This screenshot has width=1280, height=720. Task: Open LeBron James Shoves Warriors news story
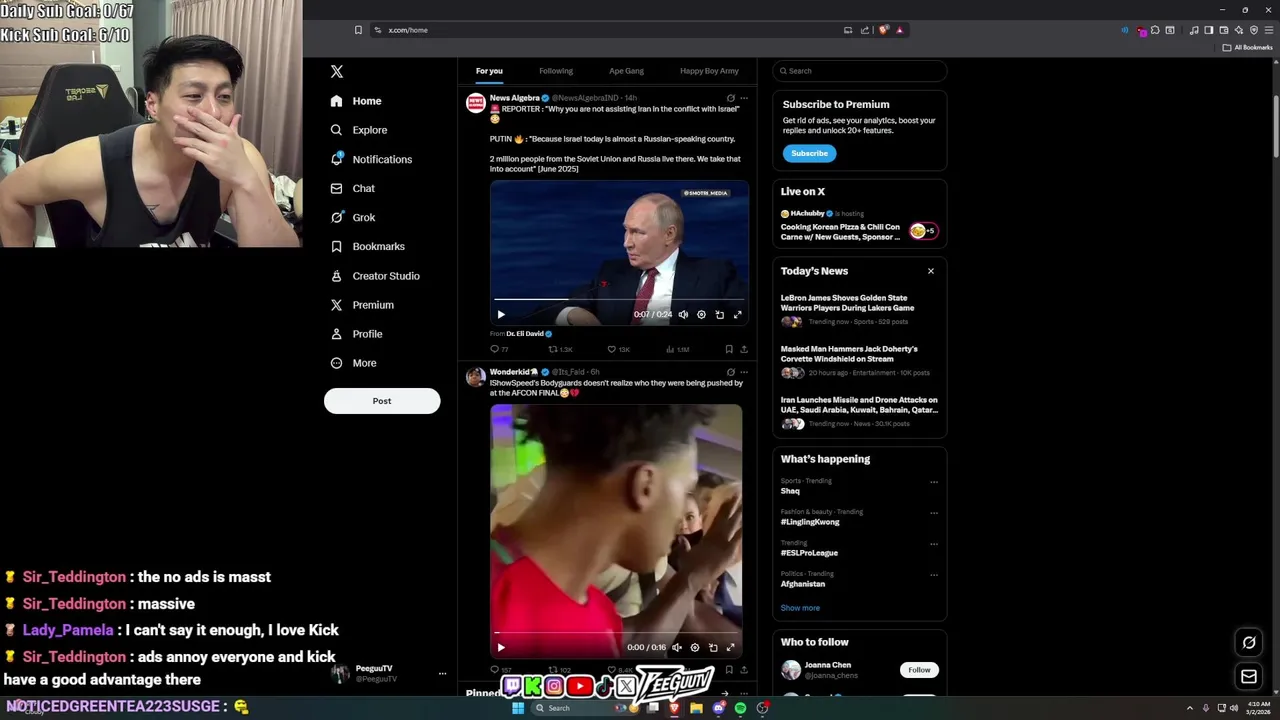[859, 310]
